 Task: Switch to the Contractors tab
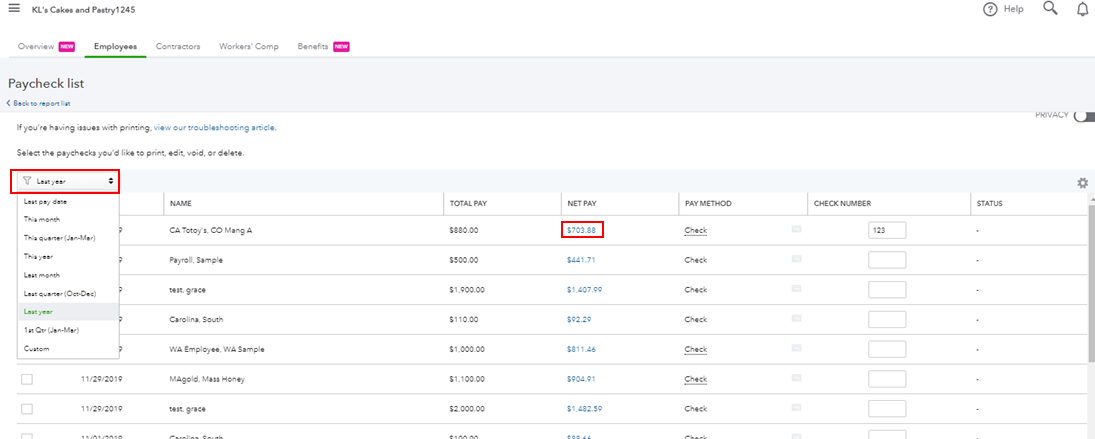[x=178, y=46]
